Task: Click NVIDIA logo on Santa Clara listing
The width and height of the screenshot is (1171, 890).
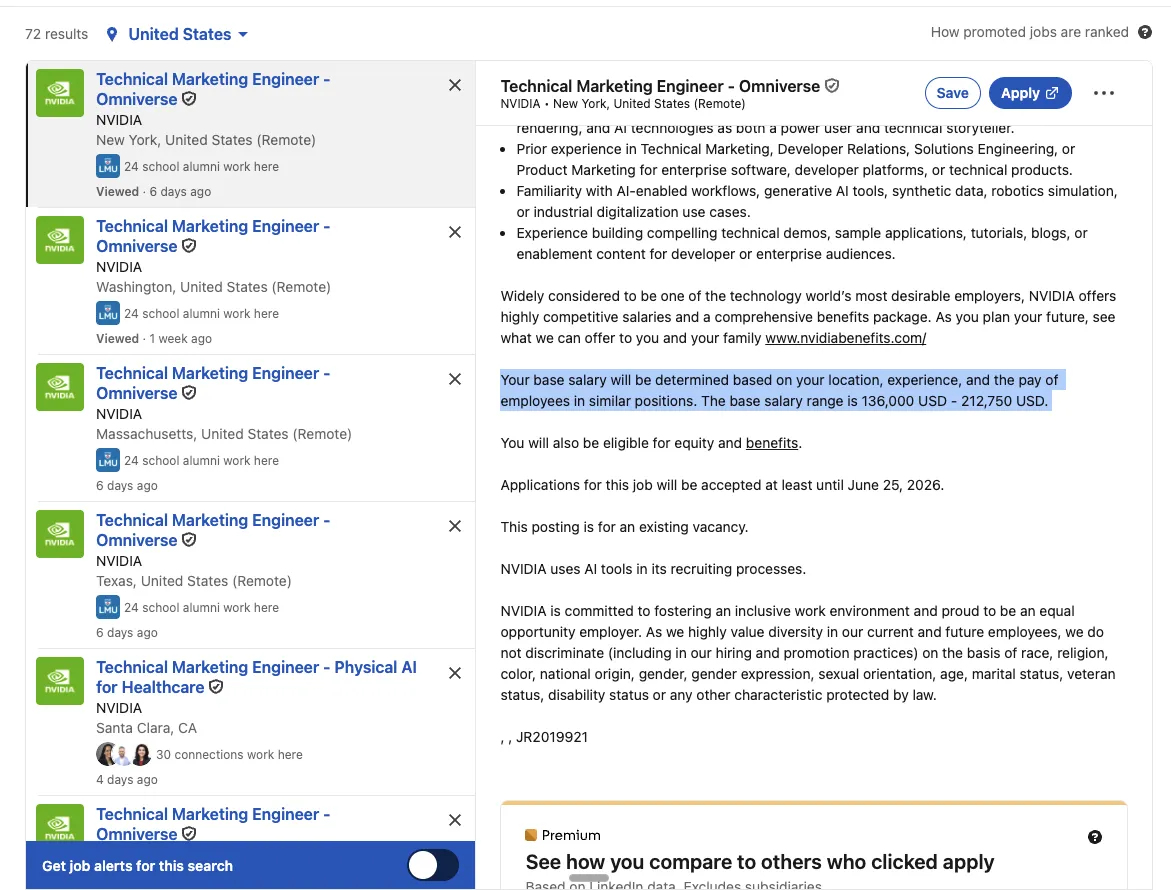Action: coord(60,681)
